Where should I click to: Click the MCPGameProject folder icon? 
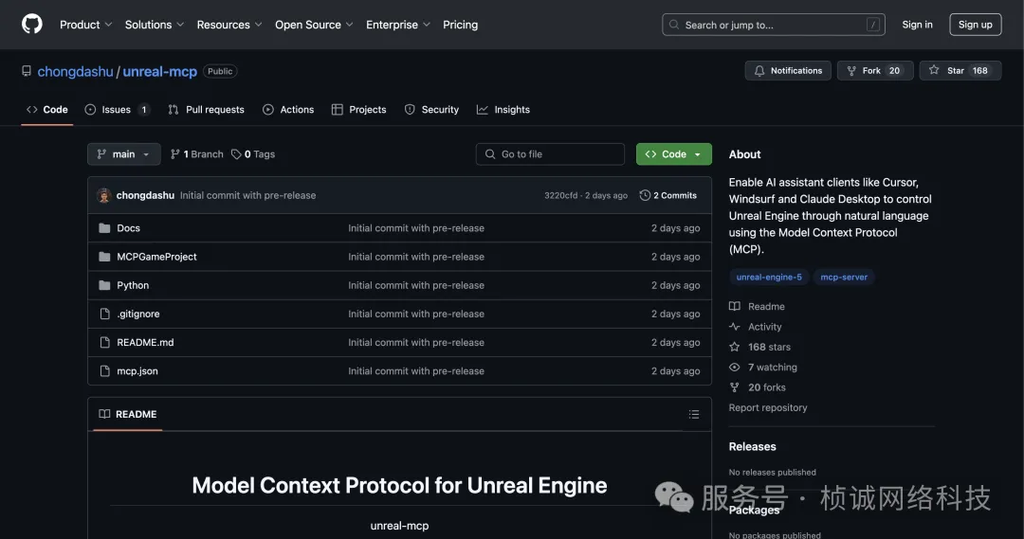[x=104, y=257]
